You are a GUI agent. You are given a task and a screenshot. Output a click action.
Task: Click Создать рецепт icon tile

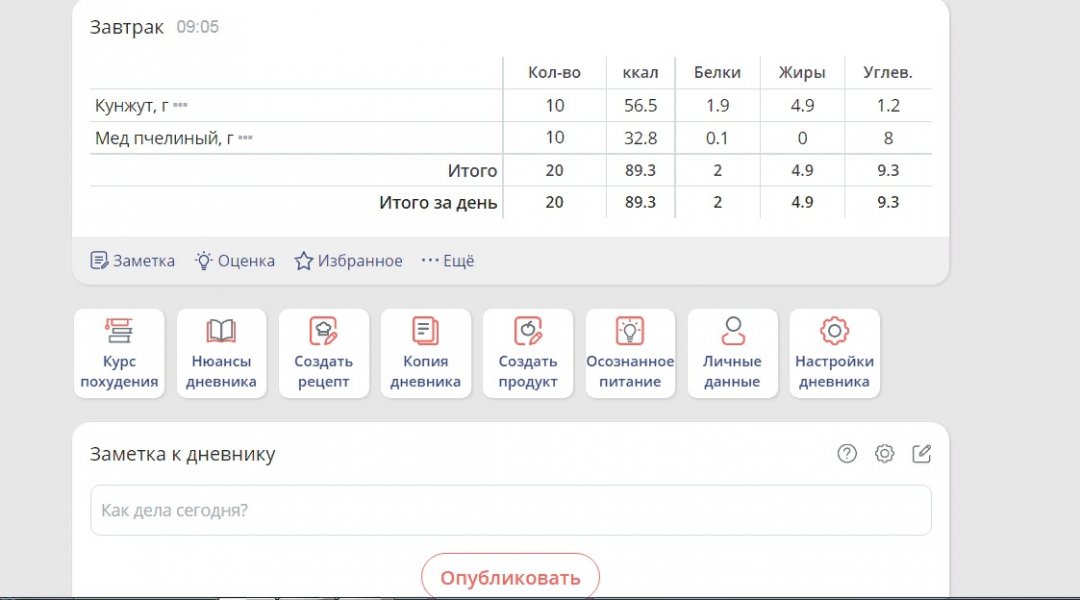click(323, 353)
